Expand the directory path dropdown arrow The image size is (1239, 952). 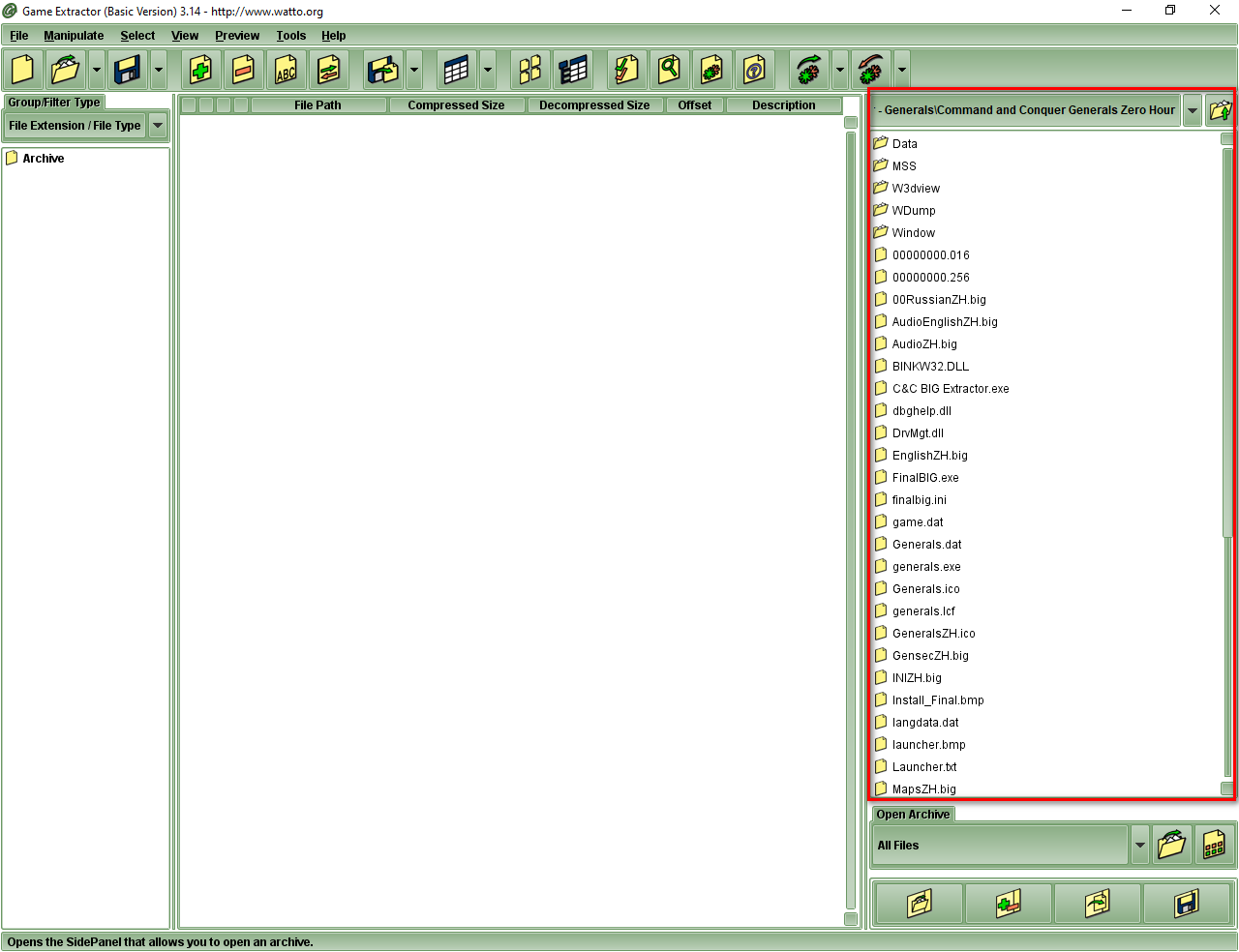[x=1193, y=110]
